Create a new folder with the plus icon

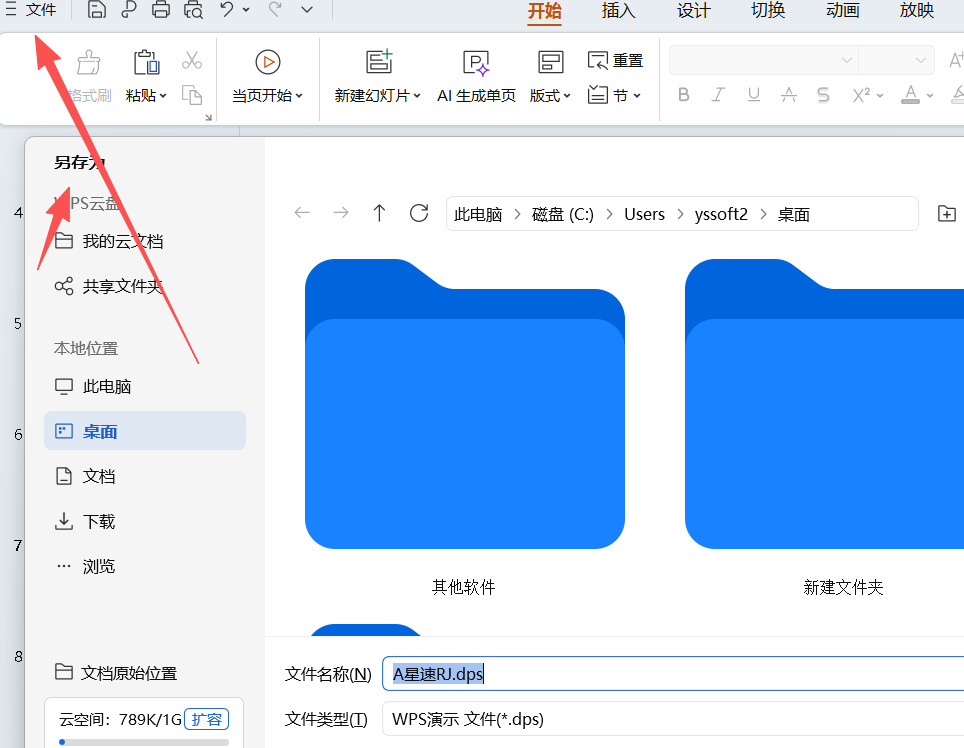pos(947,213)
